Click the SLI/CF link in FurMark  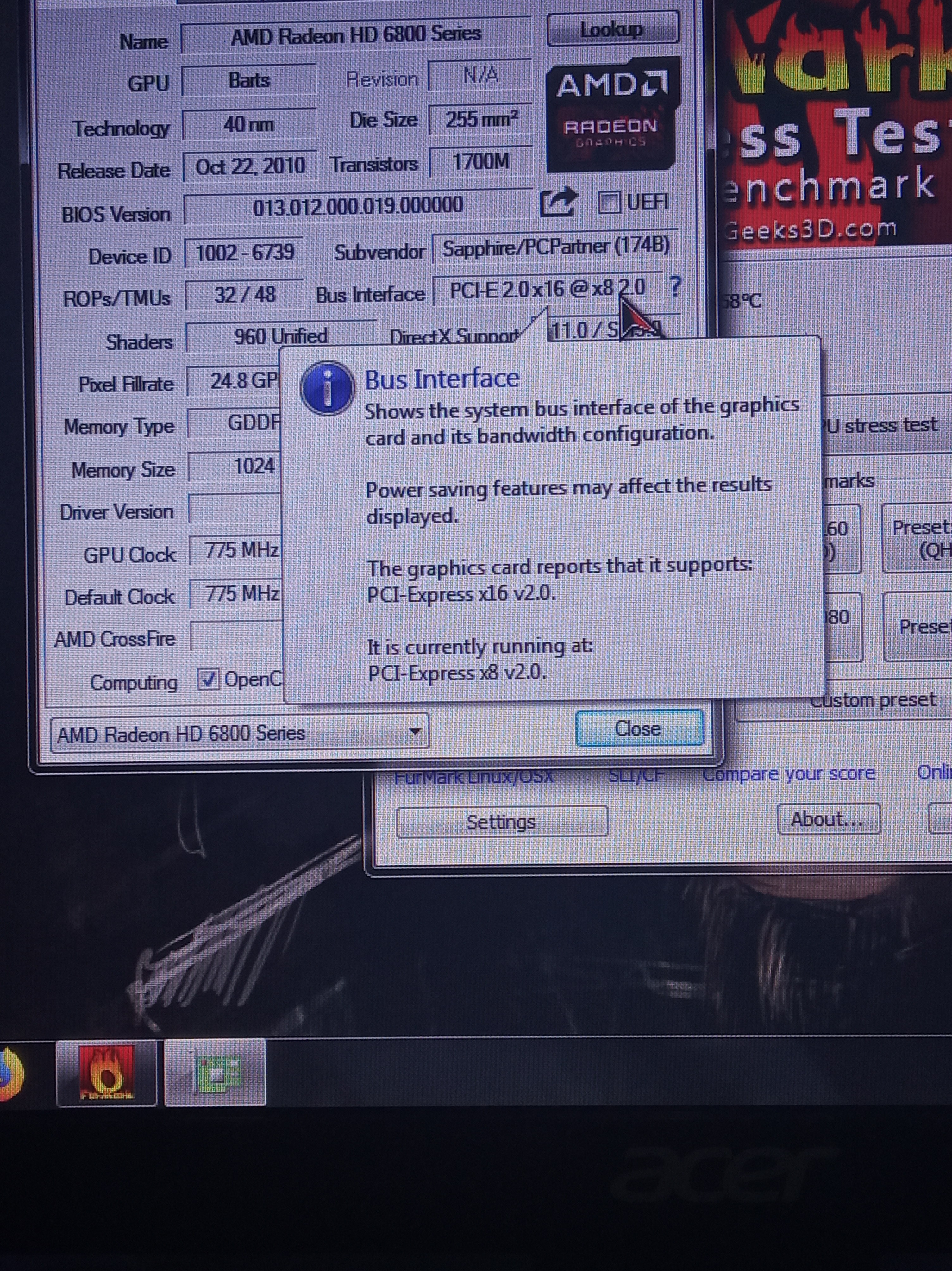[x=636, y=776]
